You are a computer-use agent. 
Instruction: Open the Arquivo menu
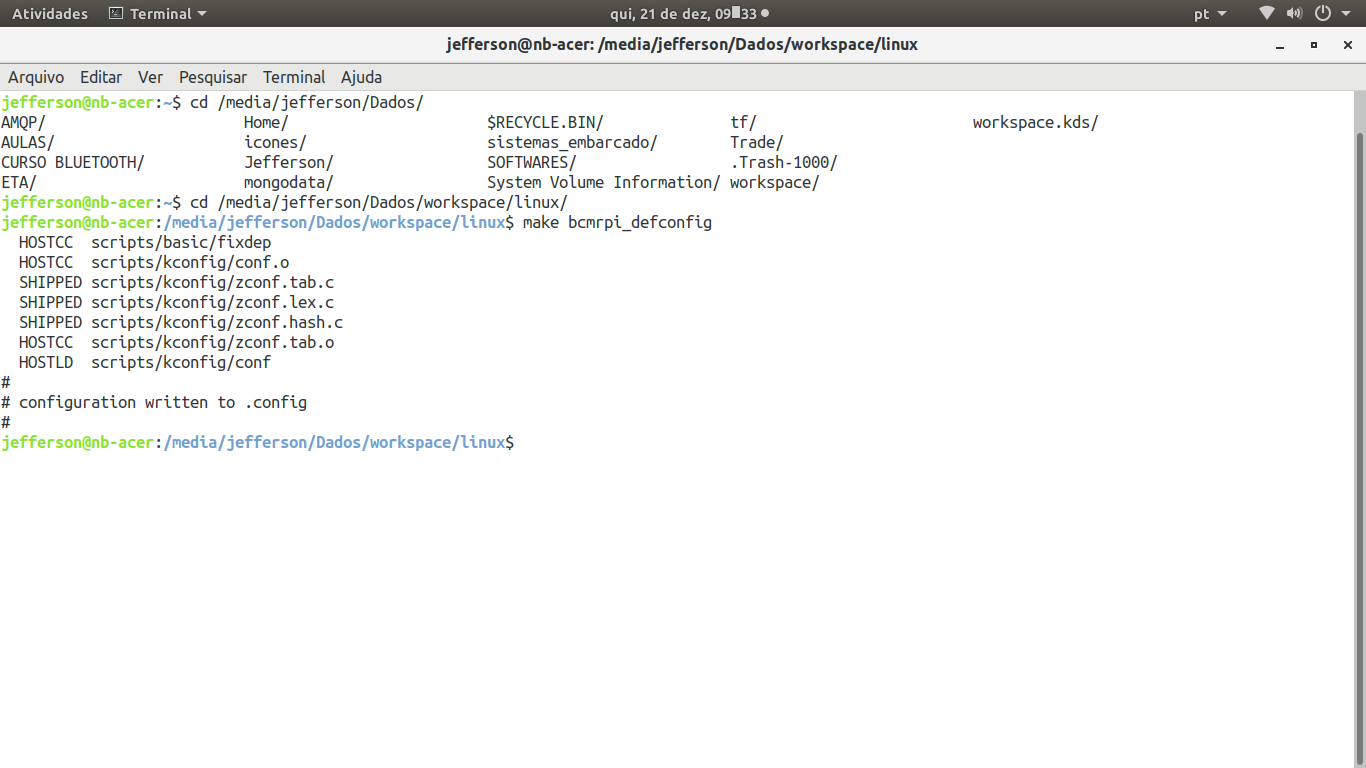coord(36,77)
